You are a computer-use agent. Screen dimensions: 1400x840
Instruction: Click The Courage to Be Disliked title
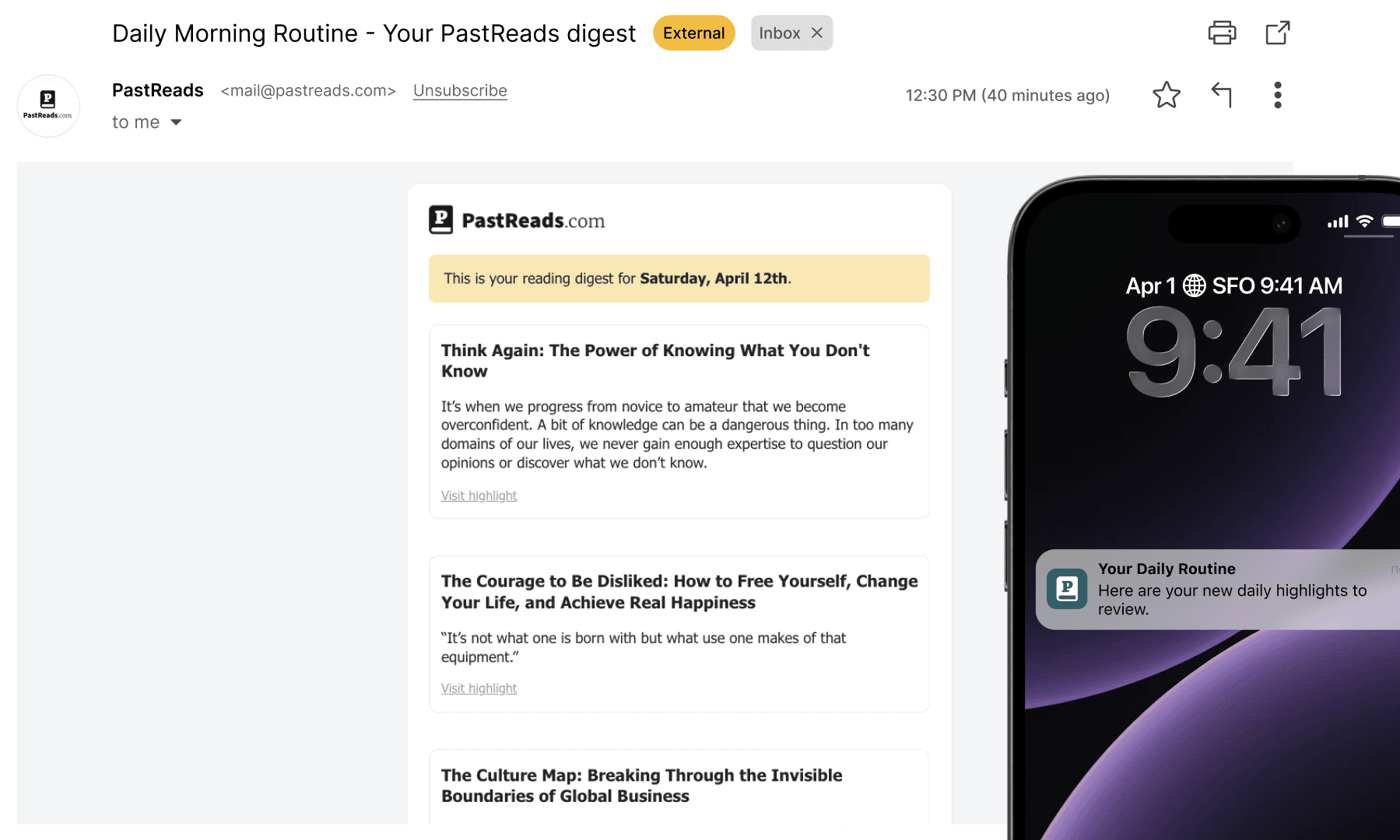(679, 592)
